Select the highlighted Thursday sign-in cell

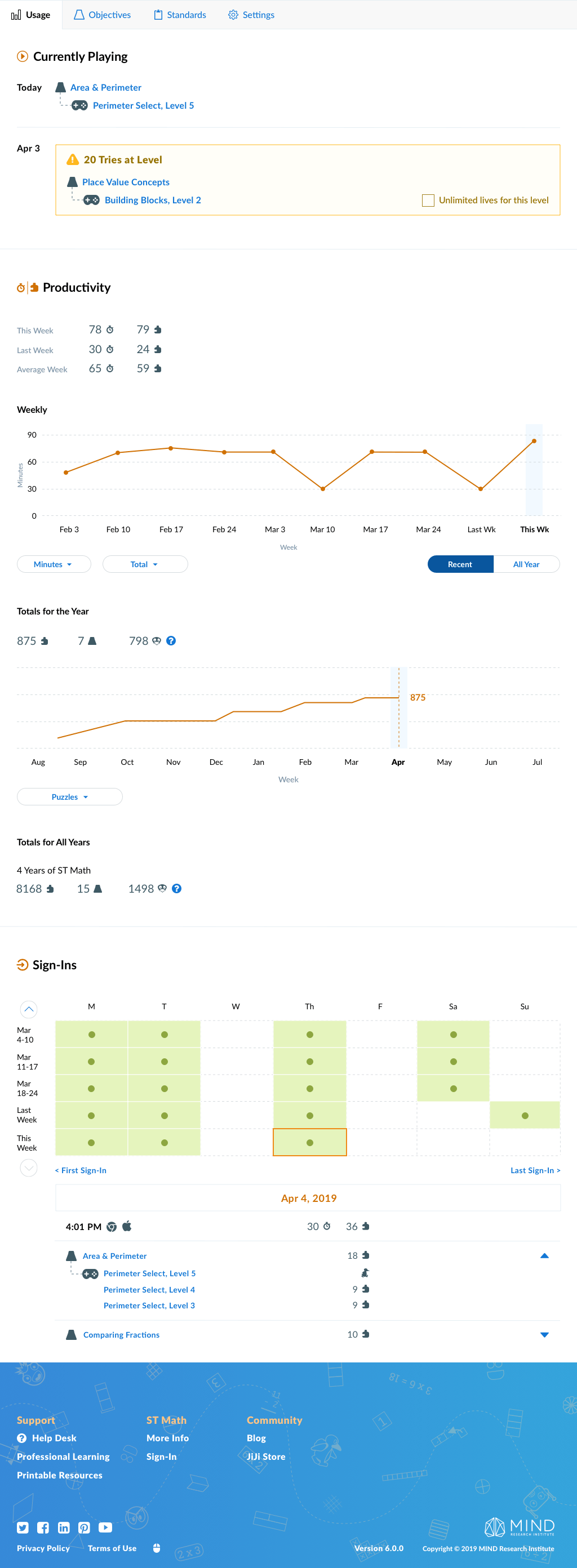click(x=309, y=1143)
